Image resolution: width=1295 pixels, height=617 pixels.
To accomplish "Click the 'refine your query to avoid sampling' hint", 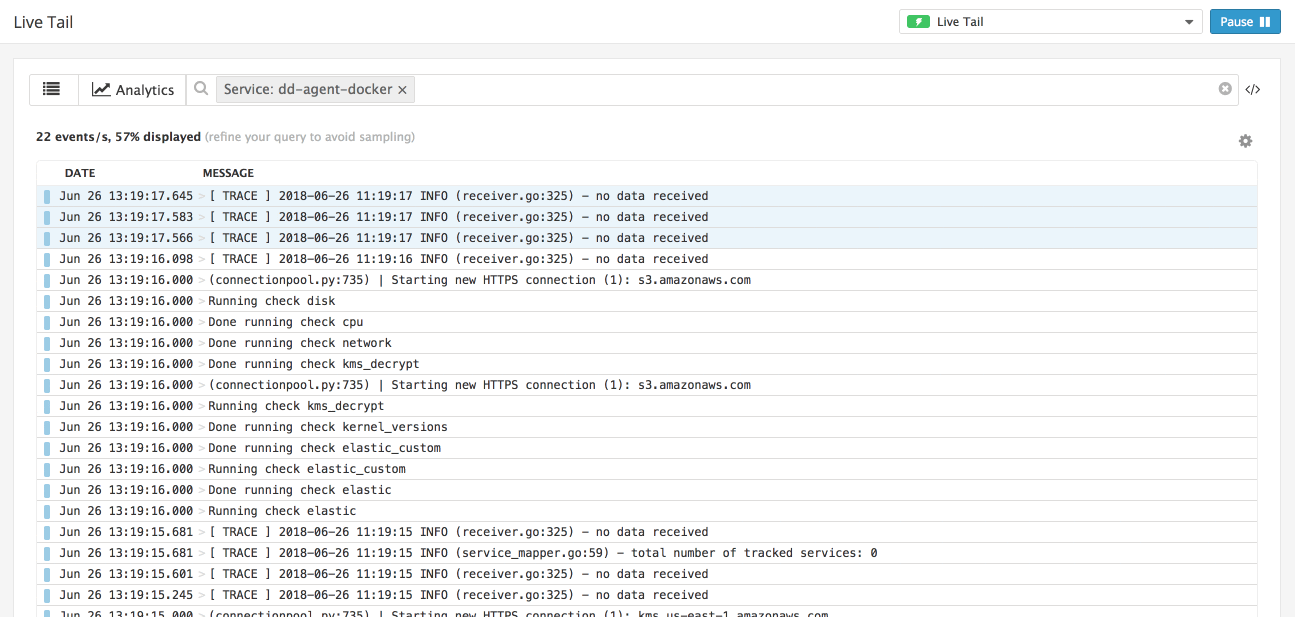I will coord(310,137).
